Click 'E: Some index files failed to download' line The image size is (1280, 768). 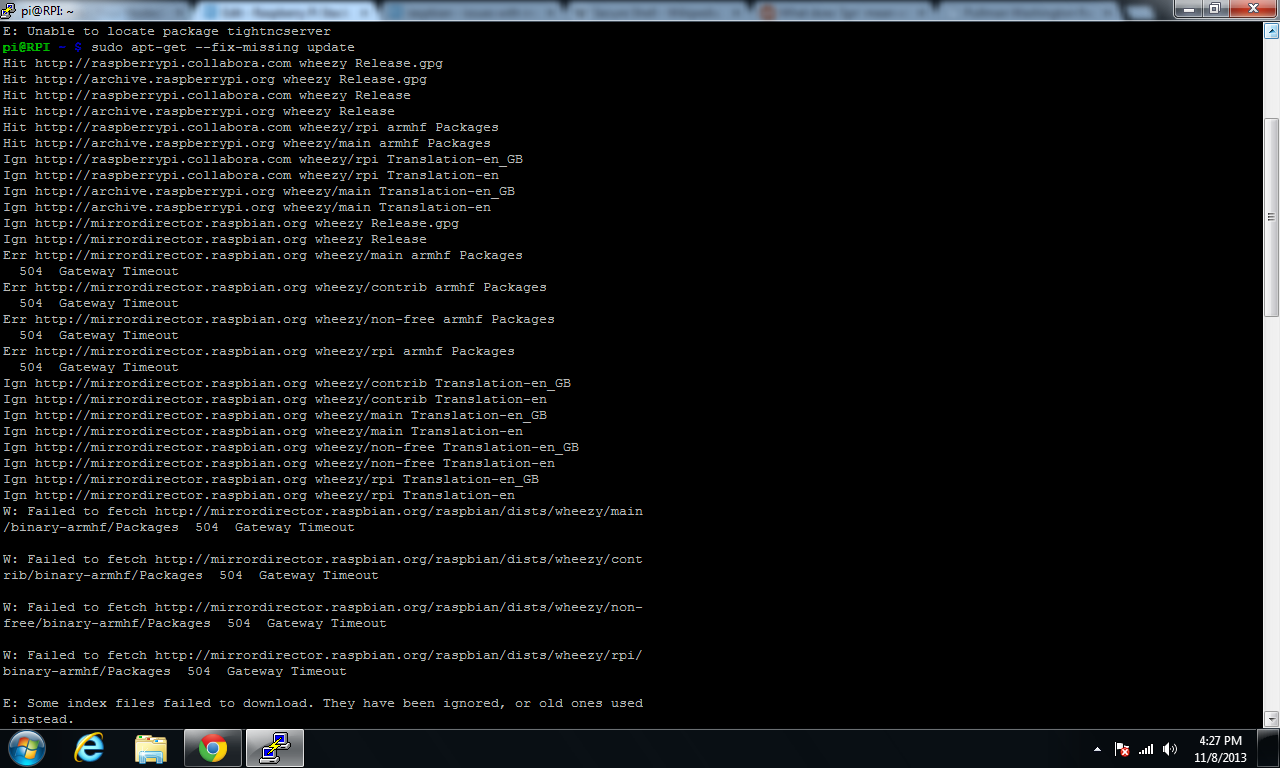[323, 703]
